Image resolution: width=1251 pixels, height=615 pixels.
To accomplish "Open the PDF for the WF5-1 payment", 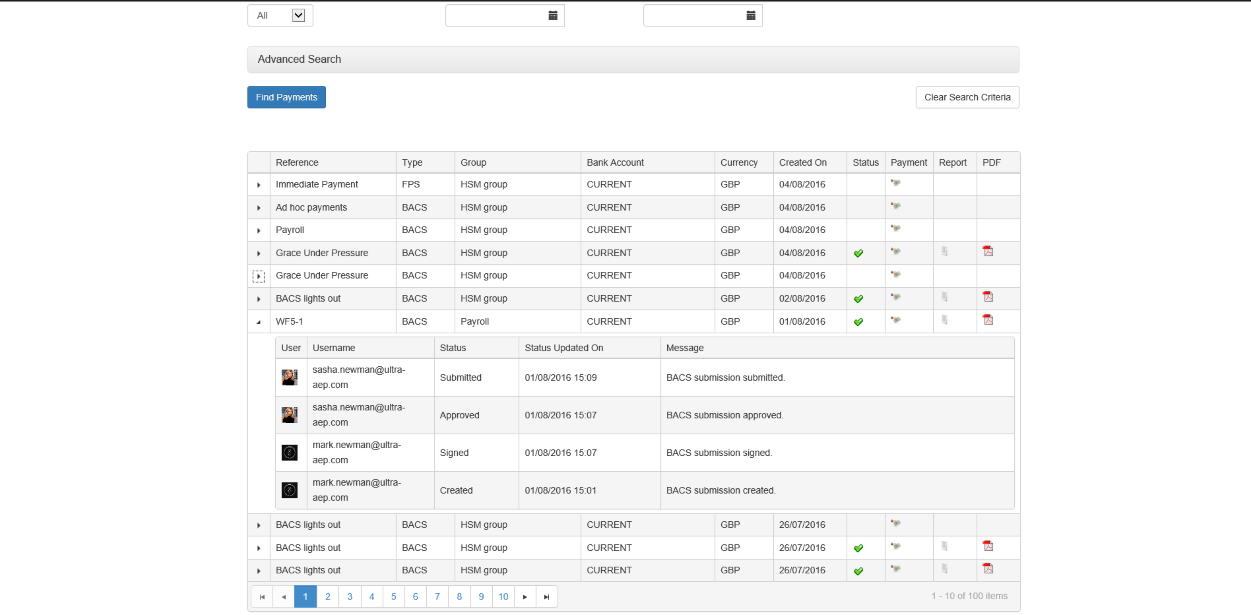I will point(988,320).
